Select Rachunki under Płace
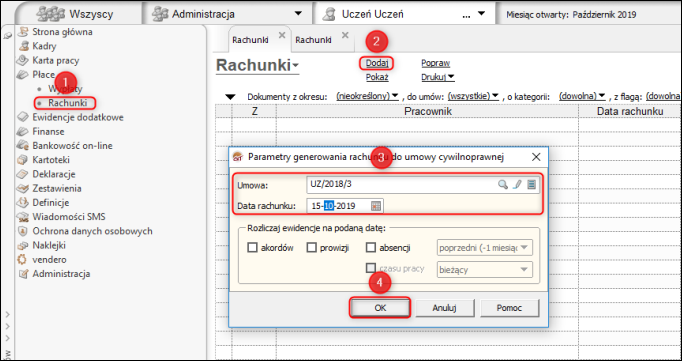This screenshot has width=682, height=361. (x=67, y=103)
